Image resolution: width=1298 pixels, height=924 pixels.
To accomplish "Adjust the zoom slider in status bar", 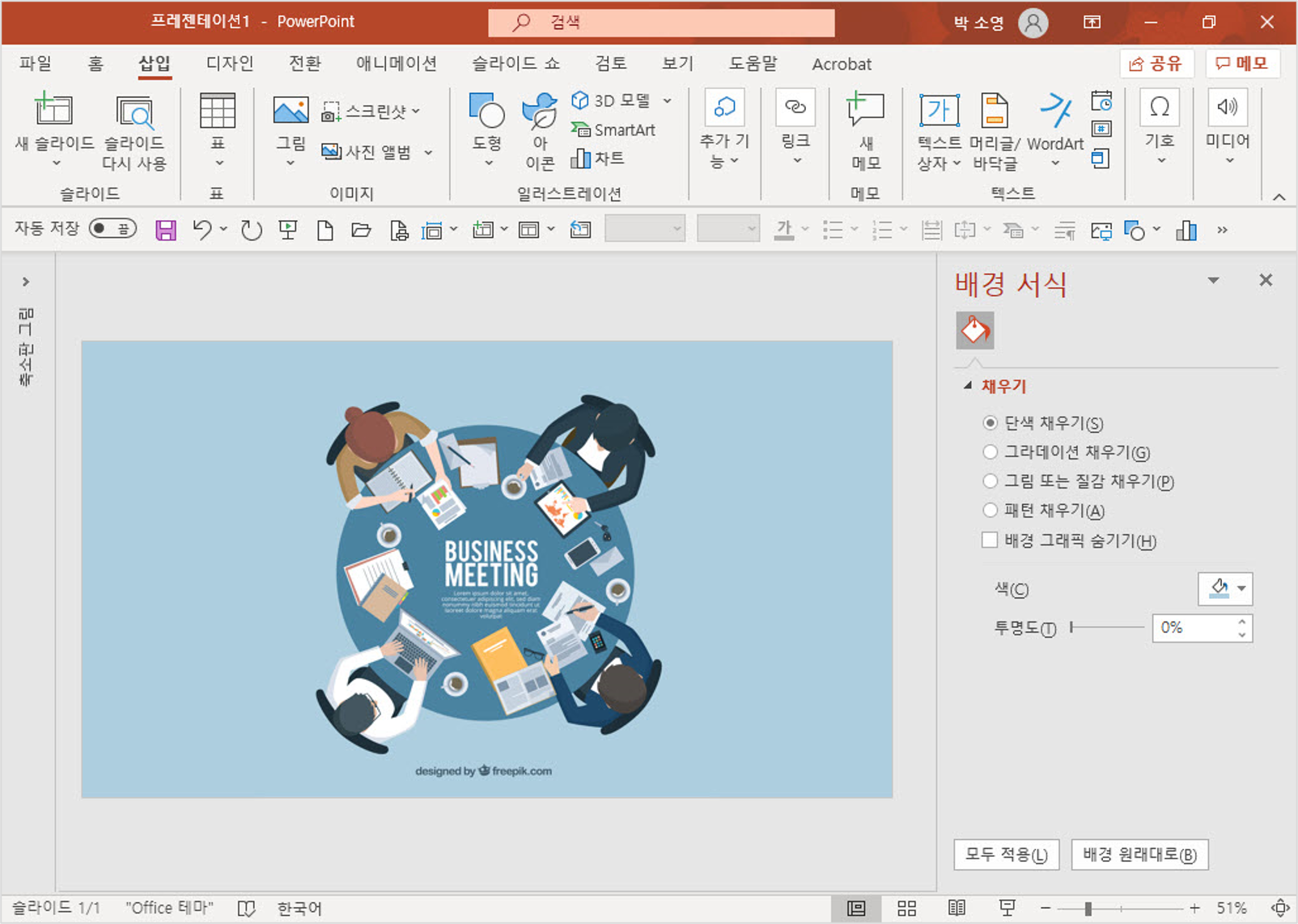I will click(x=1120, y=909).
